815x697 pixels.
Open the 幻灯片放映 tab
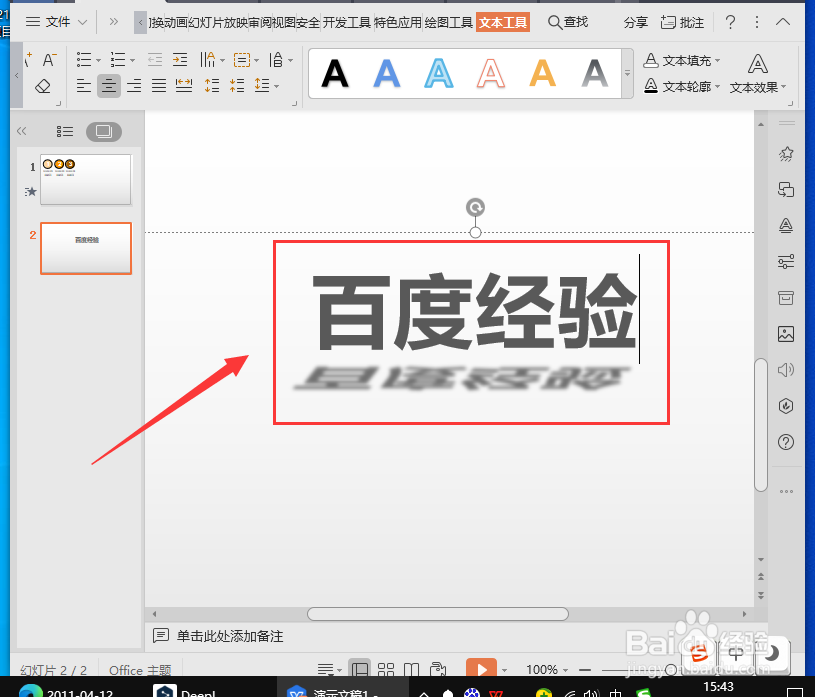click(218, 22)
